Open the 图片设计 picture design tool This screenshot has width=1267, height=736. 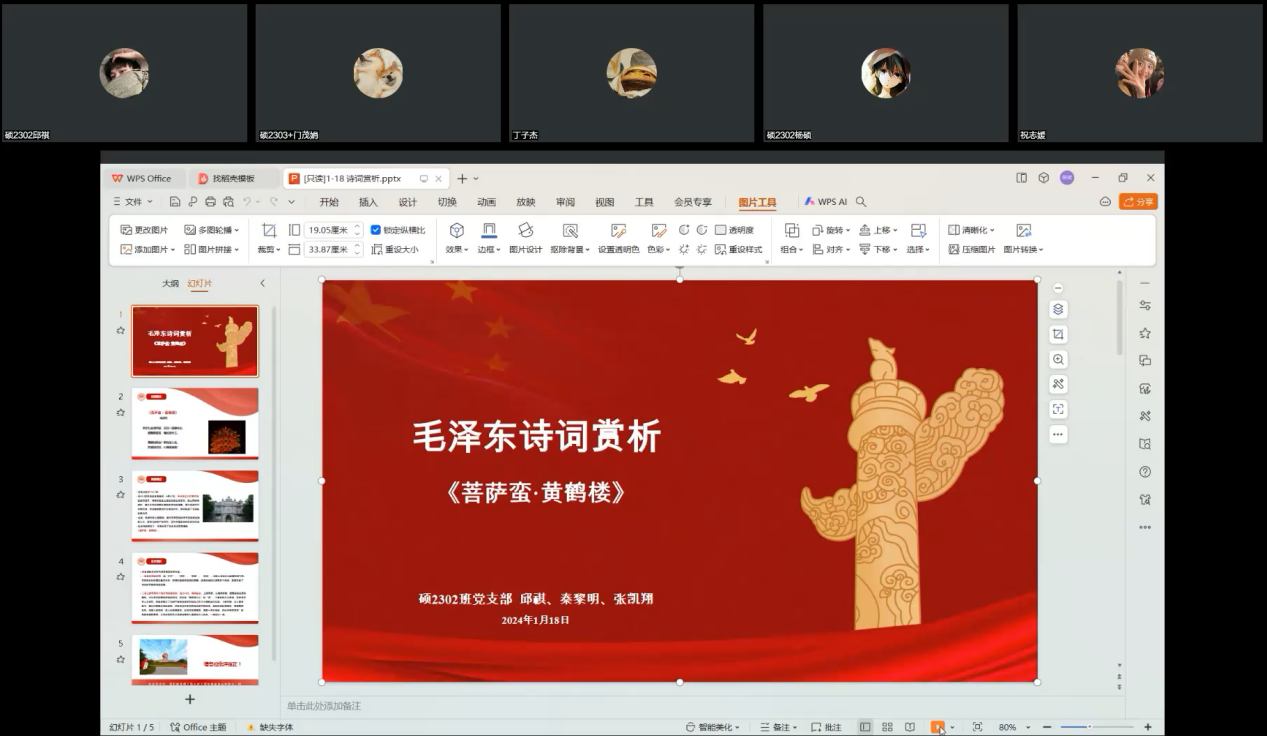click(x=525, y=231)
